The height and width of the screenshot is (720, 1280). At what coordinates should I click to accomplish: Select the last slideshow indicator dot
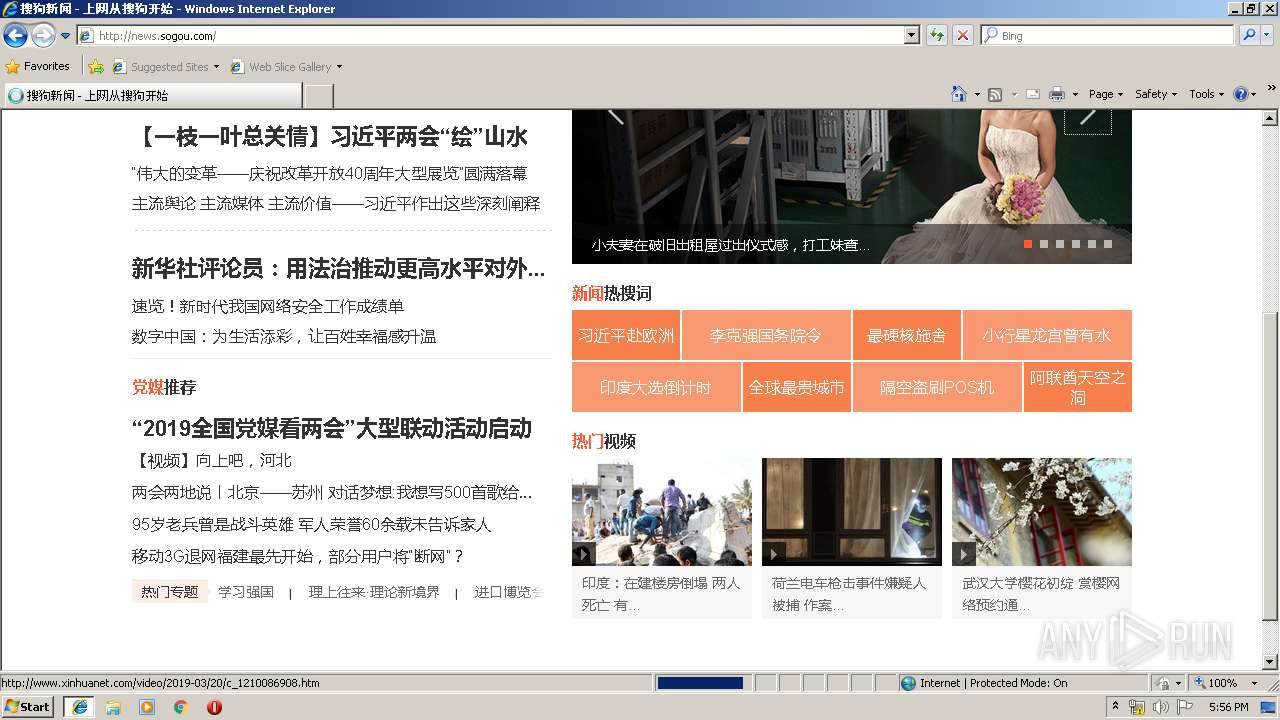click(1108, 244)
